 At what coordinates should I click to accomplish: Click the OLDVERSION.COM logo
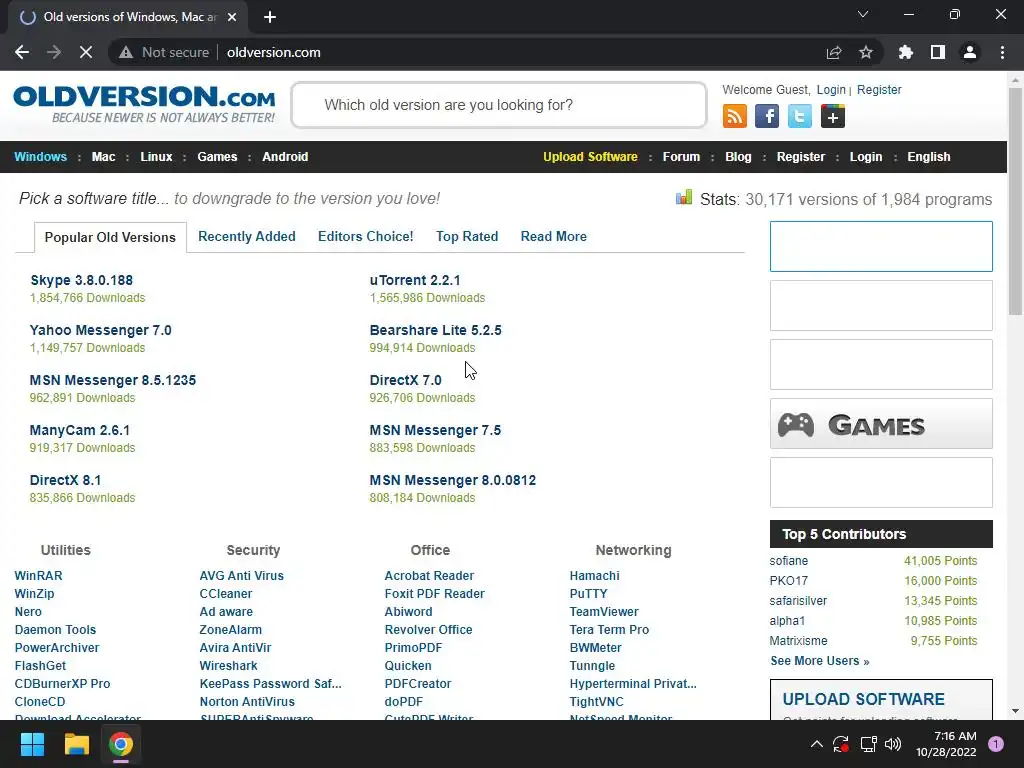coord(144,104)
